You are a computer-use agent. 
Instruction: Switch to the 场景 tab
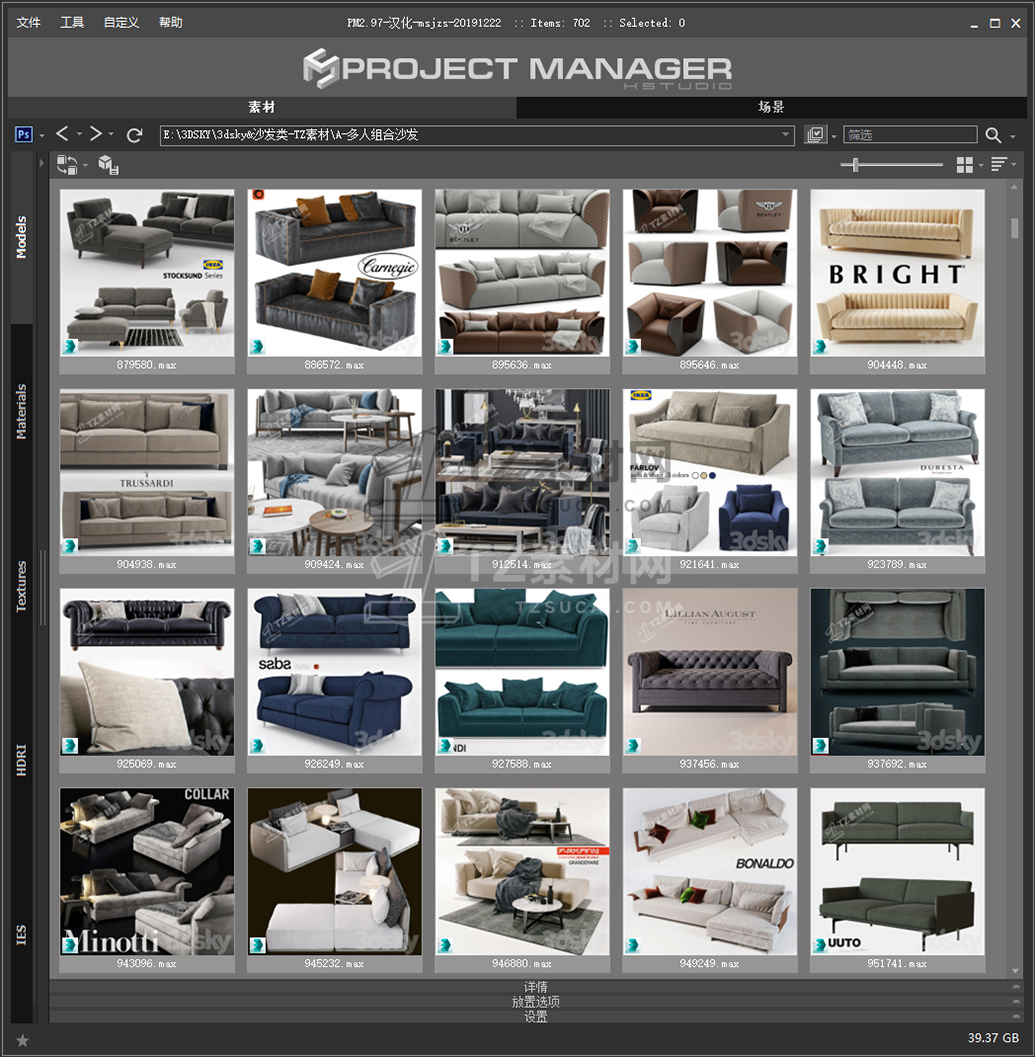pos(771,107)
